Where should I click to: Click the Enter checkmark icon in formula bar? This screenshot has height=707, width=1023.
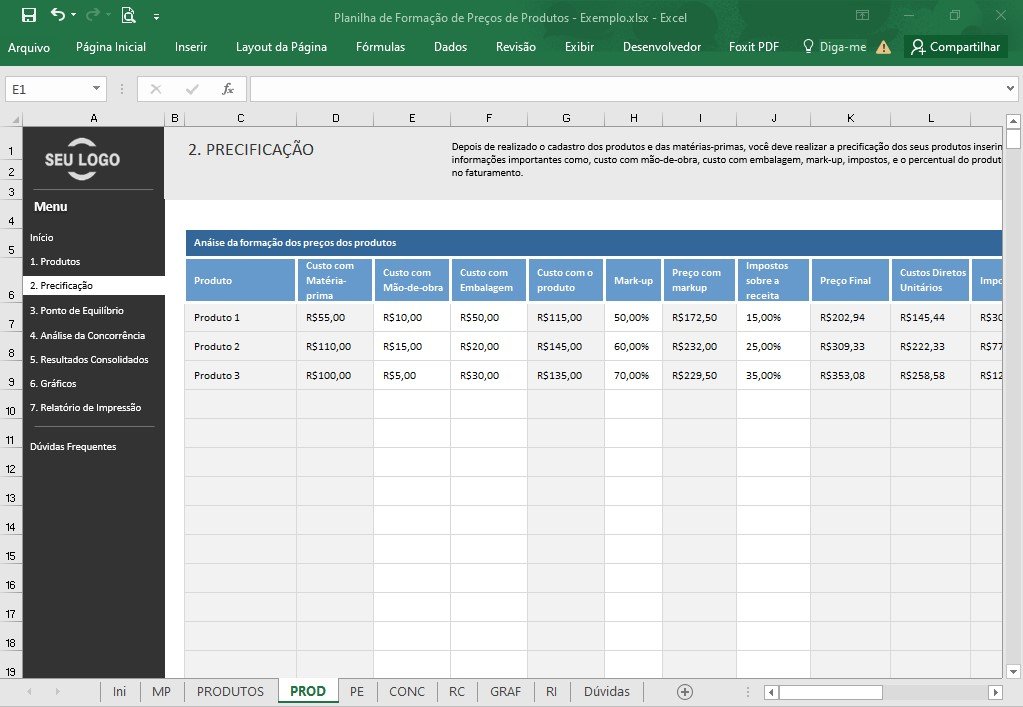(192, 89)
